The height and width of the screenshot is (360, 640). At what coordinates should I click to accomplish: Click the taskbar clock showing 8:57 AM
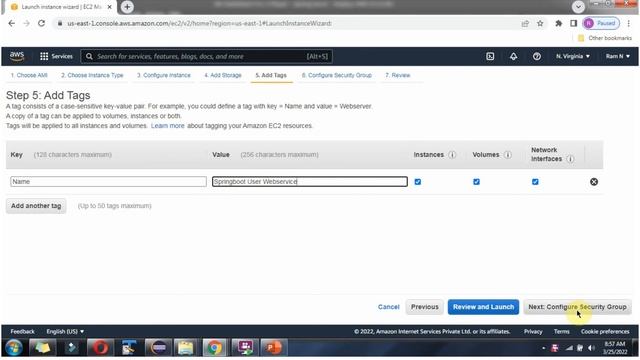tap(615, 348)
